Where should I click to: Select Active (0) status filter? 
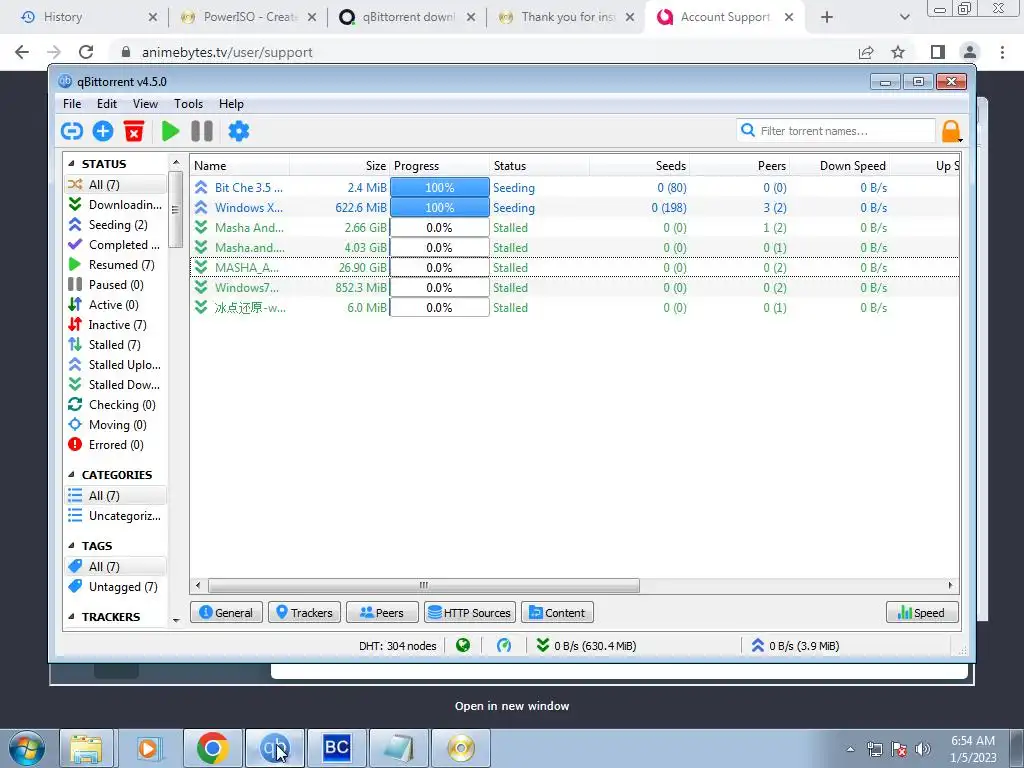point(116,305)
